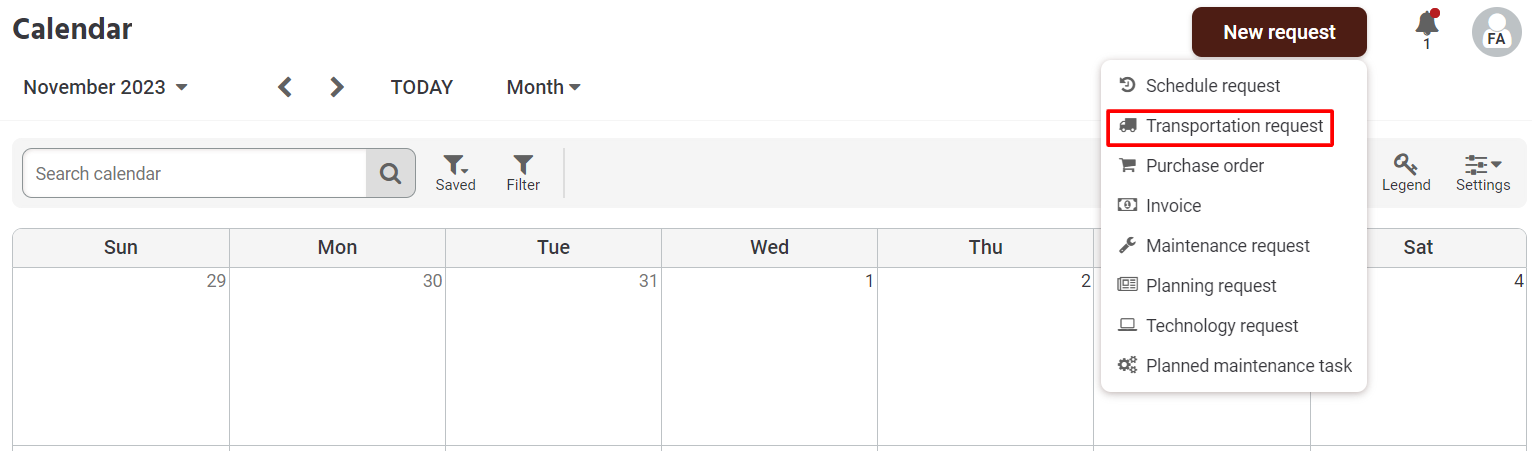Open the Filter funnel icon
The image size is (1532, 451).
point(523,172)
